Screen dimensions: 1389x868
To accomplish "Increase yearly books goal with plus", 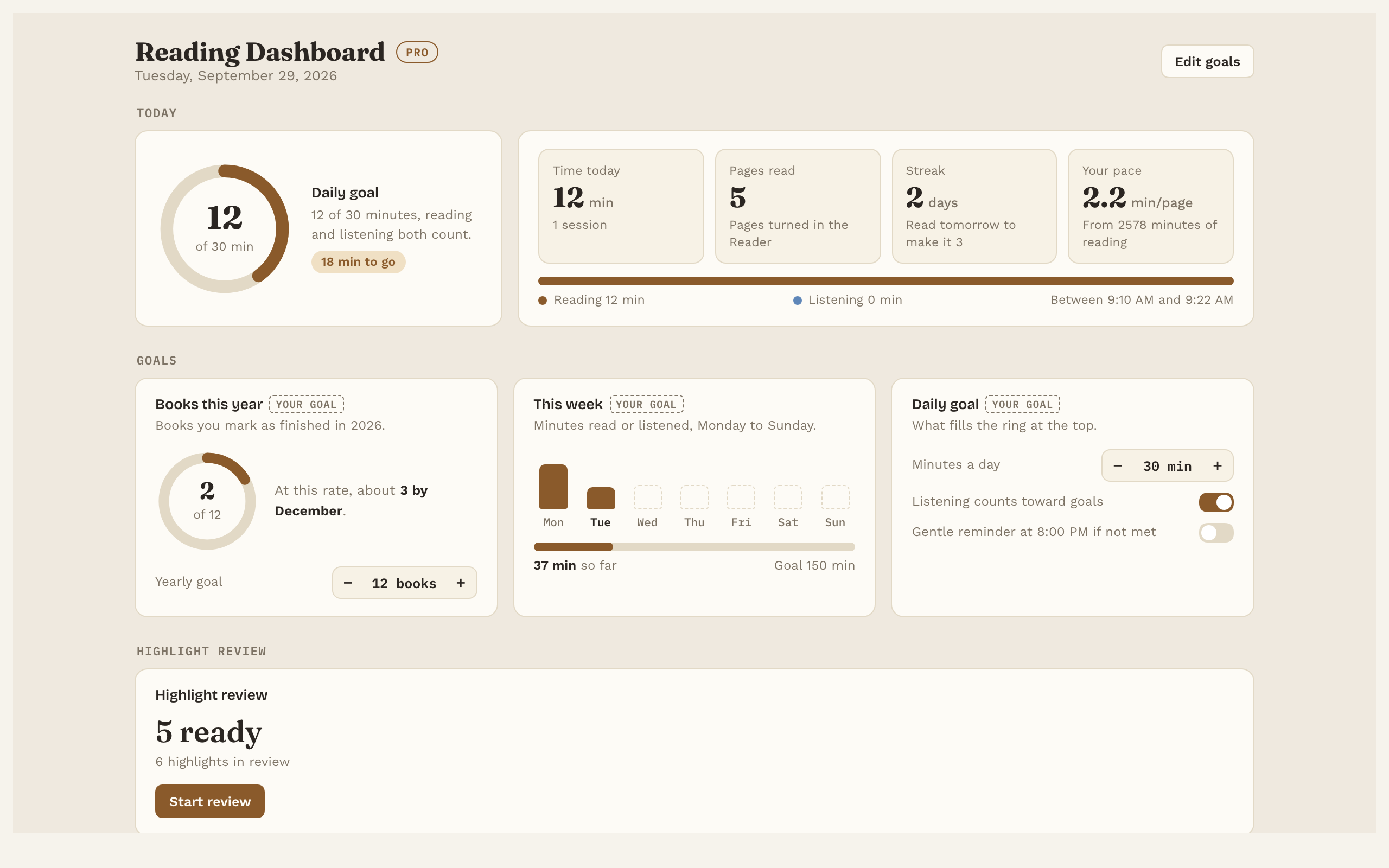I will [x=460, y=583].
